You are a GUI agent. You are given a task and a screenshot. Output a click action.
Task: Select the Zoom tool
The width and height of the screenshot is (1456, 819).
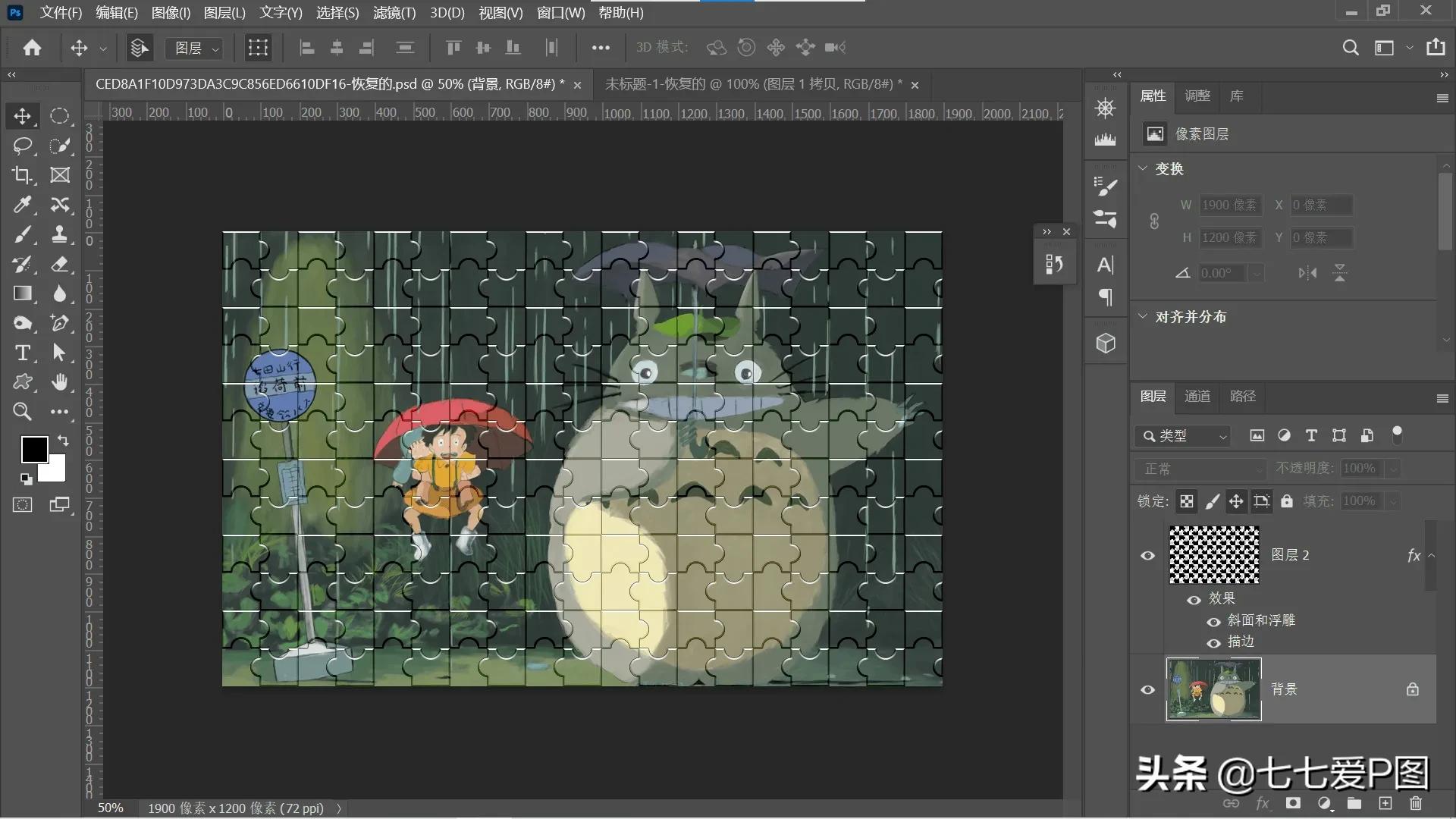pyautogui.click(x=22, y=412)
